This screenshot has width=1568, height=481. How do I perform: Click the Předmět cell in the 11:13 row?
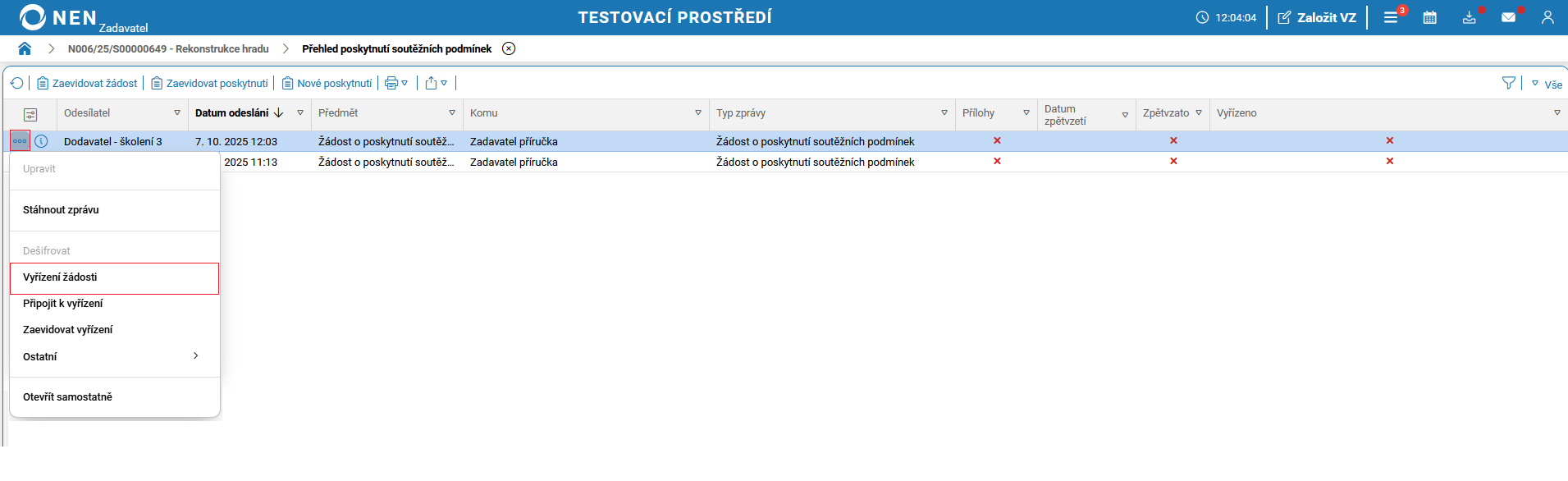tap(386, 163)
